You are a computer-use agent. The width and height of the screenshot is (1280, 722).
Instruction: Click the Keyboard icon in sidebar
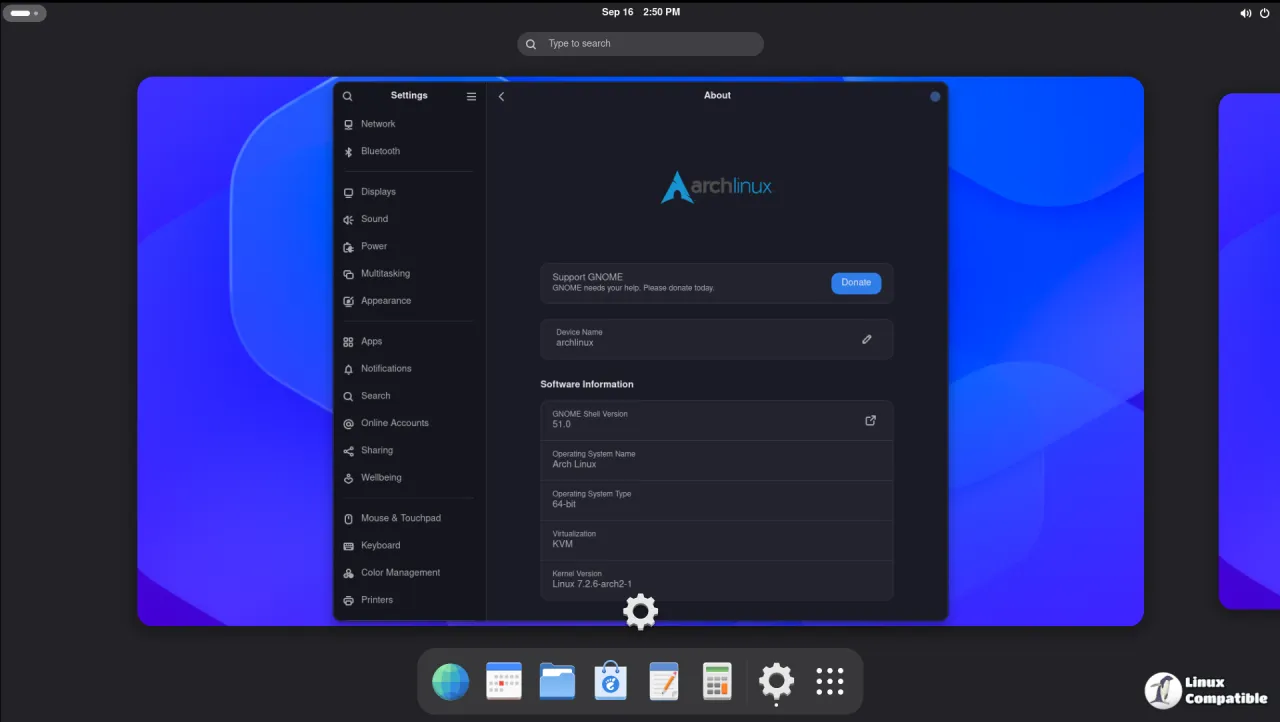click(348, 546)
